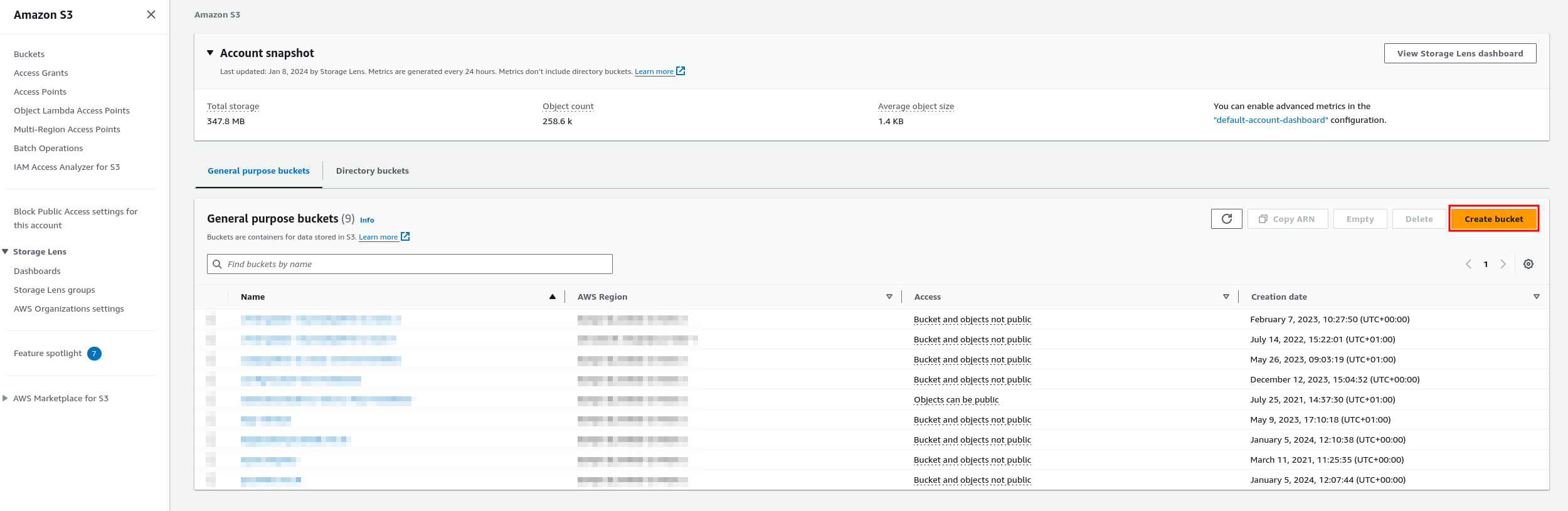The width and height of the screenshot is (1568, 511).
Task: Click View Storage Lens dashboard button
Action: pos(1460,53)
